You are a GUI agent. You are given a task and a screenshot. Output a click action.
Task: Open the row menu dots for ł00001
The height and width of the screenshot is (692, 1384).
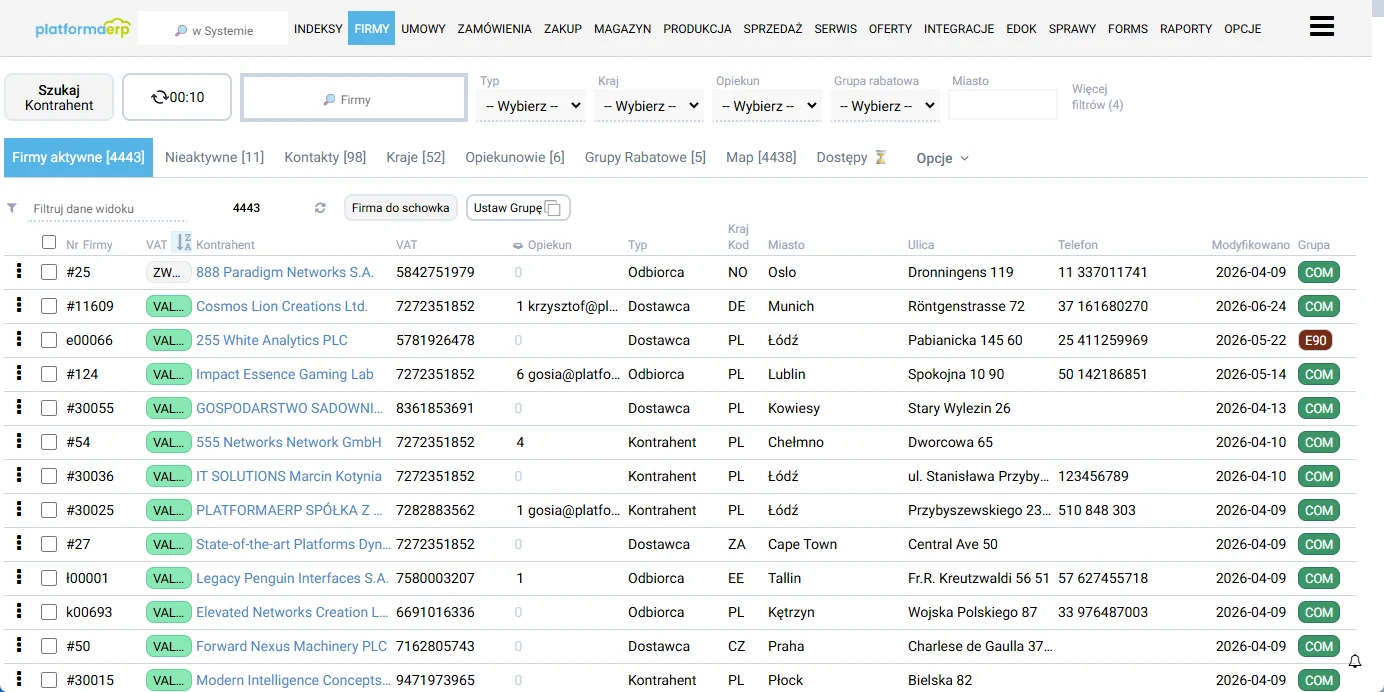click(19, 577)
